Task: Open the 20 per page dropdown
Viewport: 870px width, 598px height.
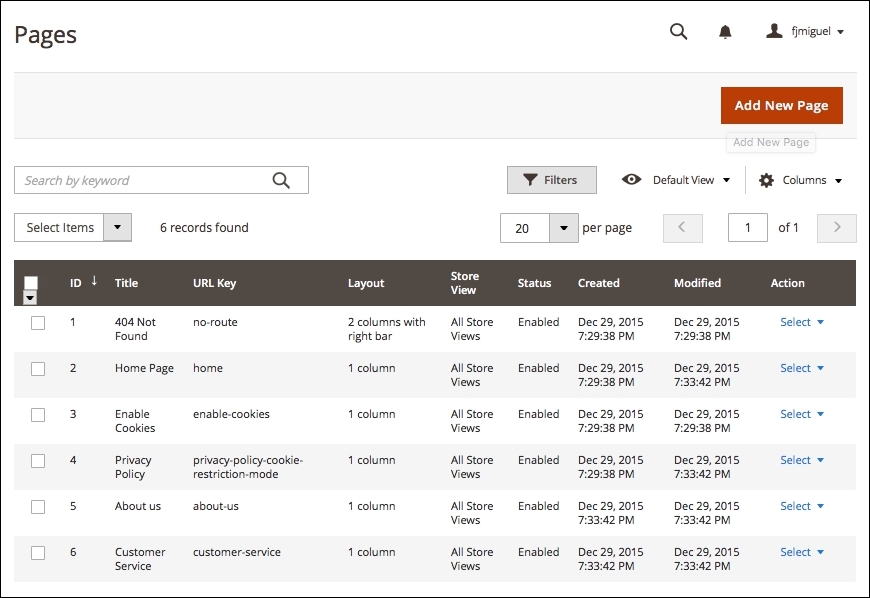Action: click(562, 228)
